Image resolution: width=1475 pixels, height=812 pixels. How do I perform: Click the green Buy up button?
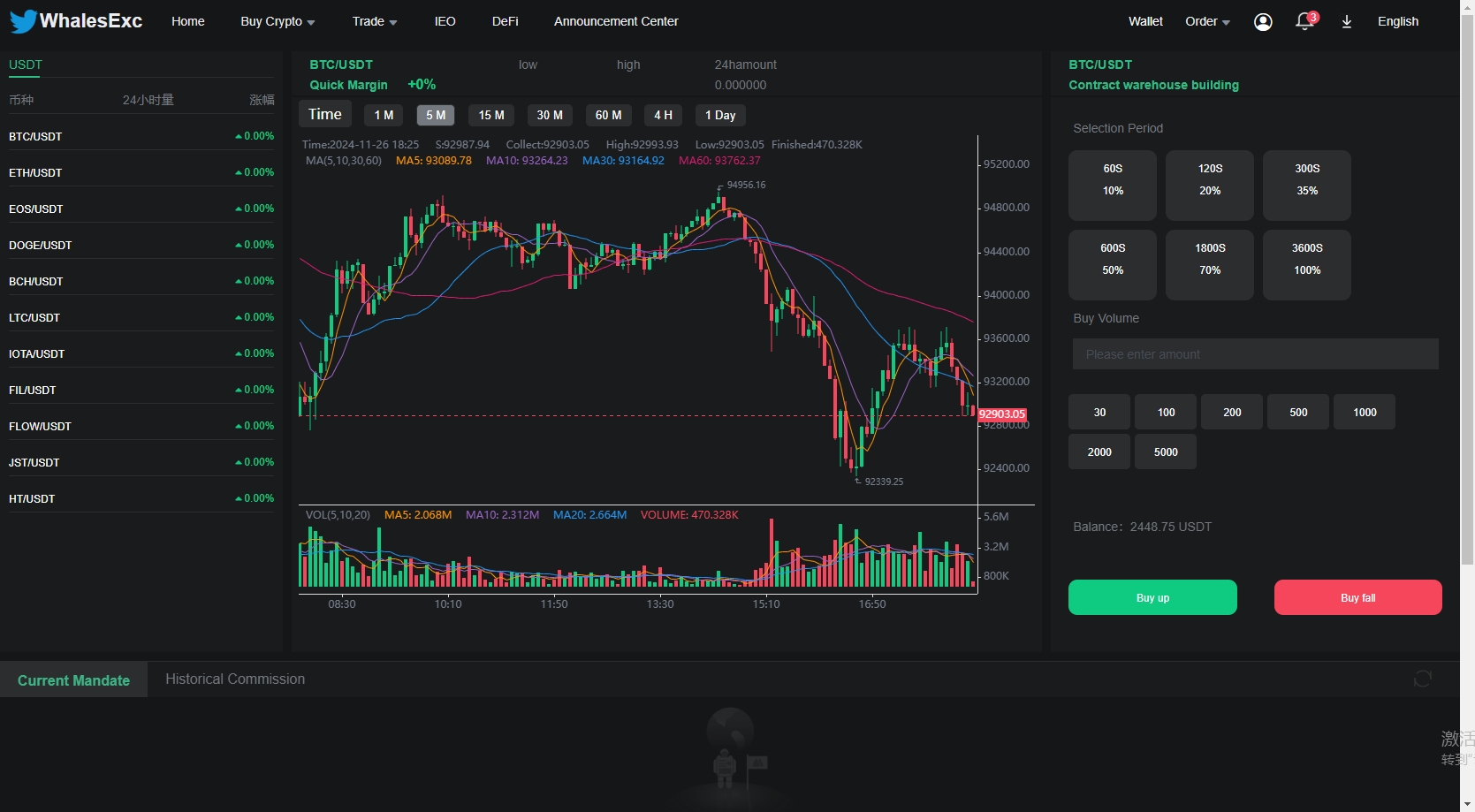pos(1152,597)
